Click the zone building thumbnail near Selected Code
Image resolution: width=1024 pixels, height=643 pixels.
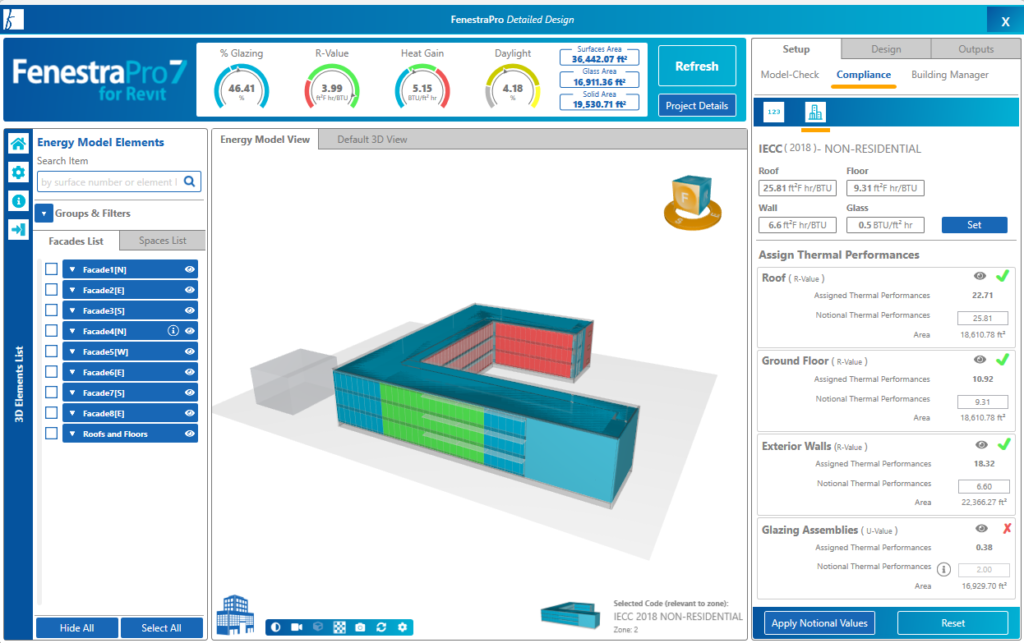(x=571, y=615)
